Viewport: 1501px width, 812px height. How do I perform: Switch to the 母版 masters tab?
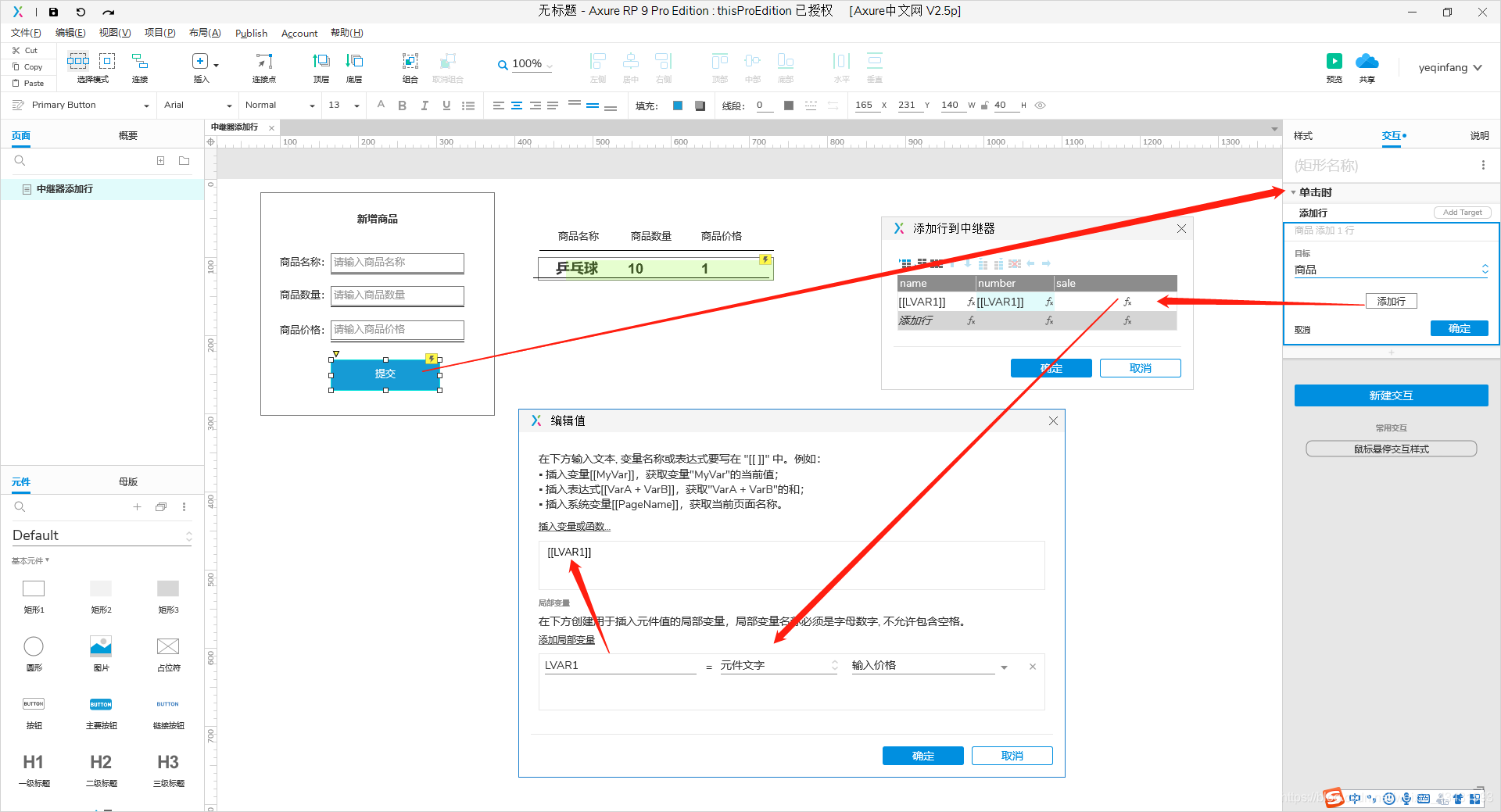point(128,482)
